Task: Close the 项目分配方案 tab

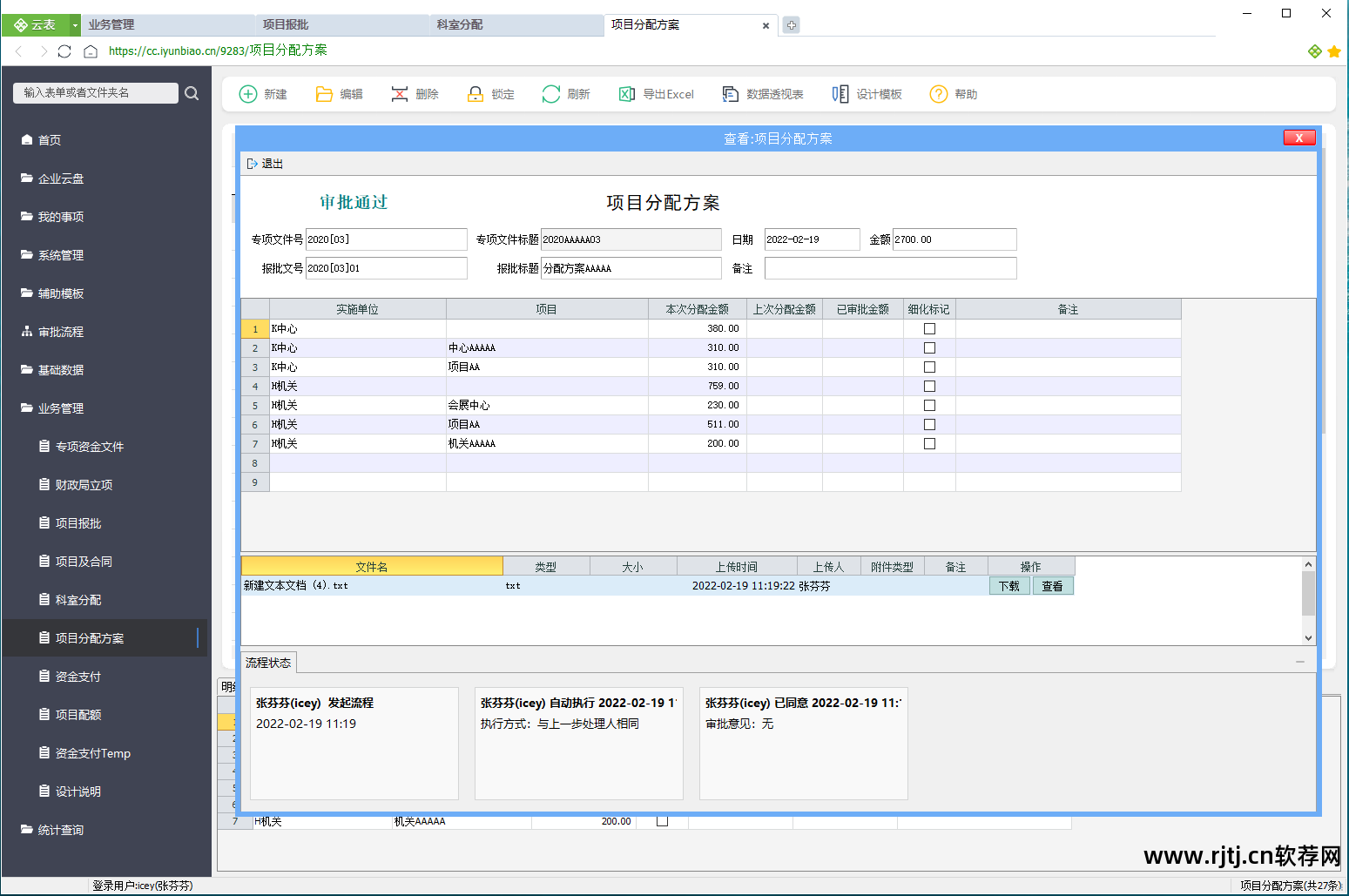Action: pyautogui.click(x=766, y=26)
